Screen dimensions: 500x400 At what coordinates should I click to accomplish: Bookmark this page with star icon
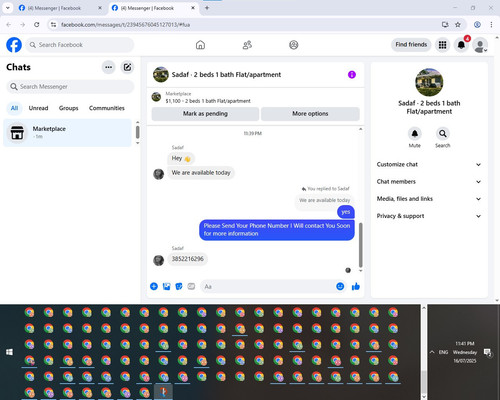pyautogui.click(x=458, y=25)
